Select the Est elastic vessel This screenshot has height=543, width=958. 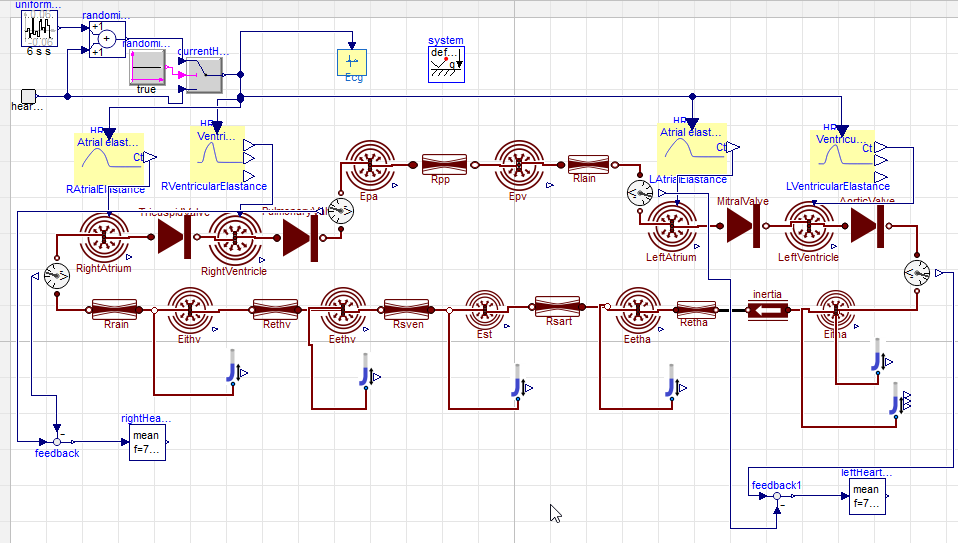[484, 310]
